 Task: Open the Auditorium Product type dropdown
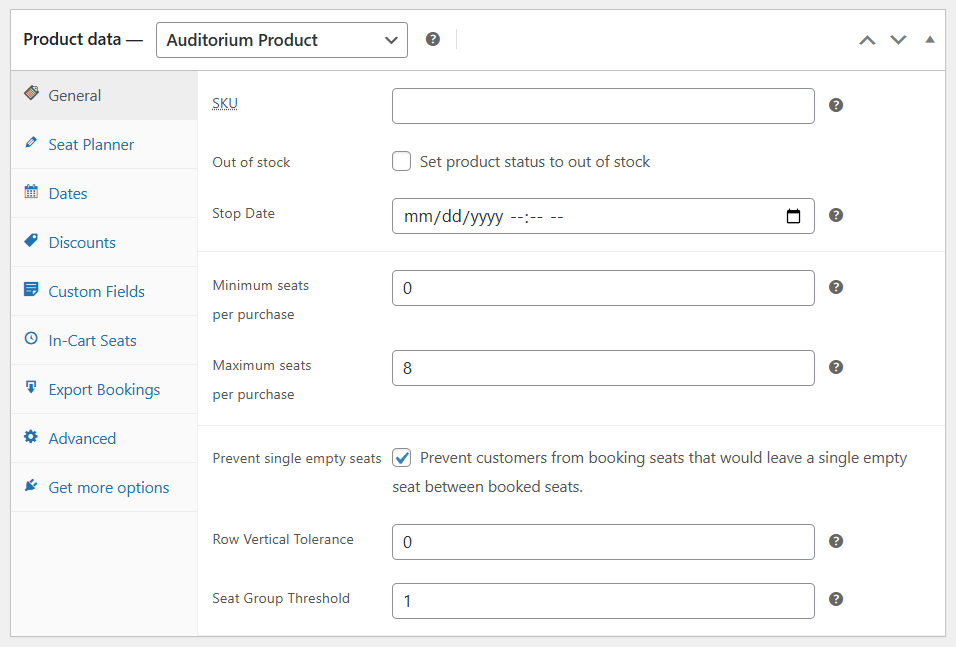(x=282, y=40)
